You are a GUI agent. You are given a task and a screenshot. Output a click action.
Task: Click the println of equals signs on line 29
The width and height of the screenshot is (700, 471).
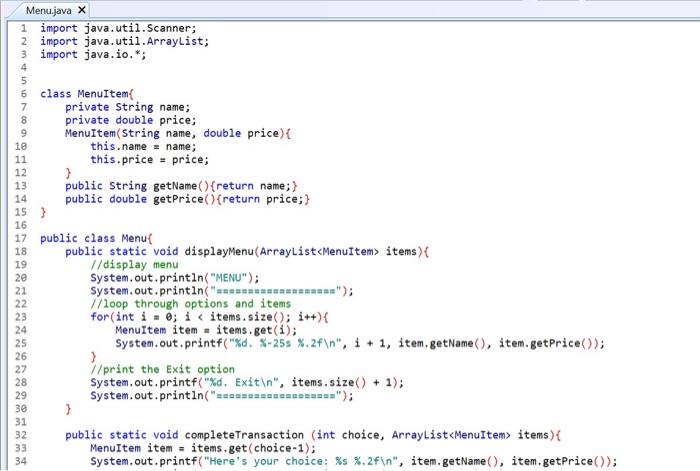pyautogui.click(x=222, y=396)
